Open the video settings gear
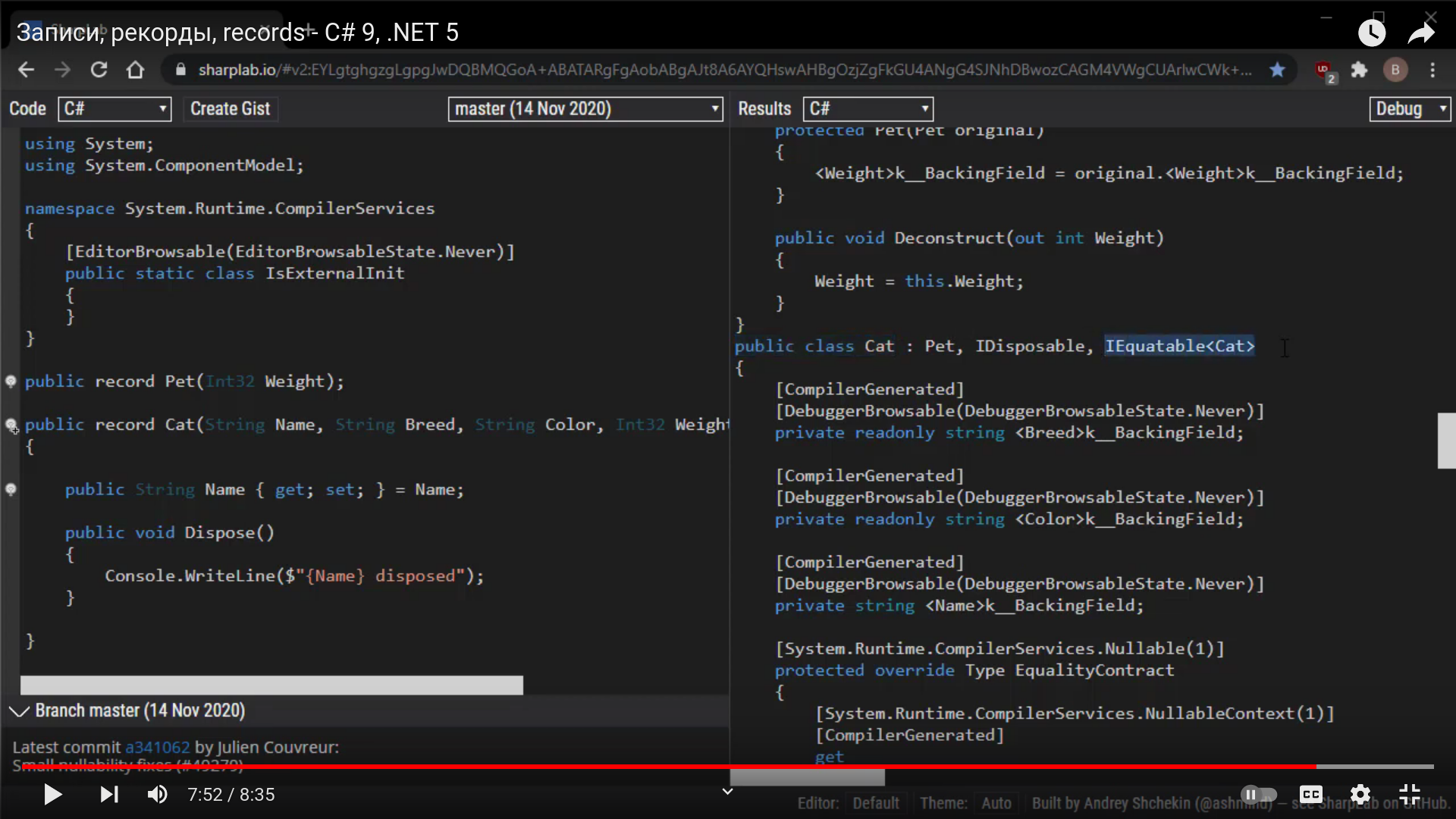The height and width of the screenshot is (819, 1456). coord(1360,794)
